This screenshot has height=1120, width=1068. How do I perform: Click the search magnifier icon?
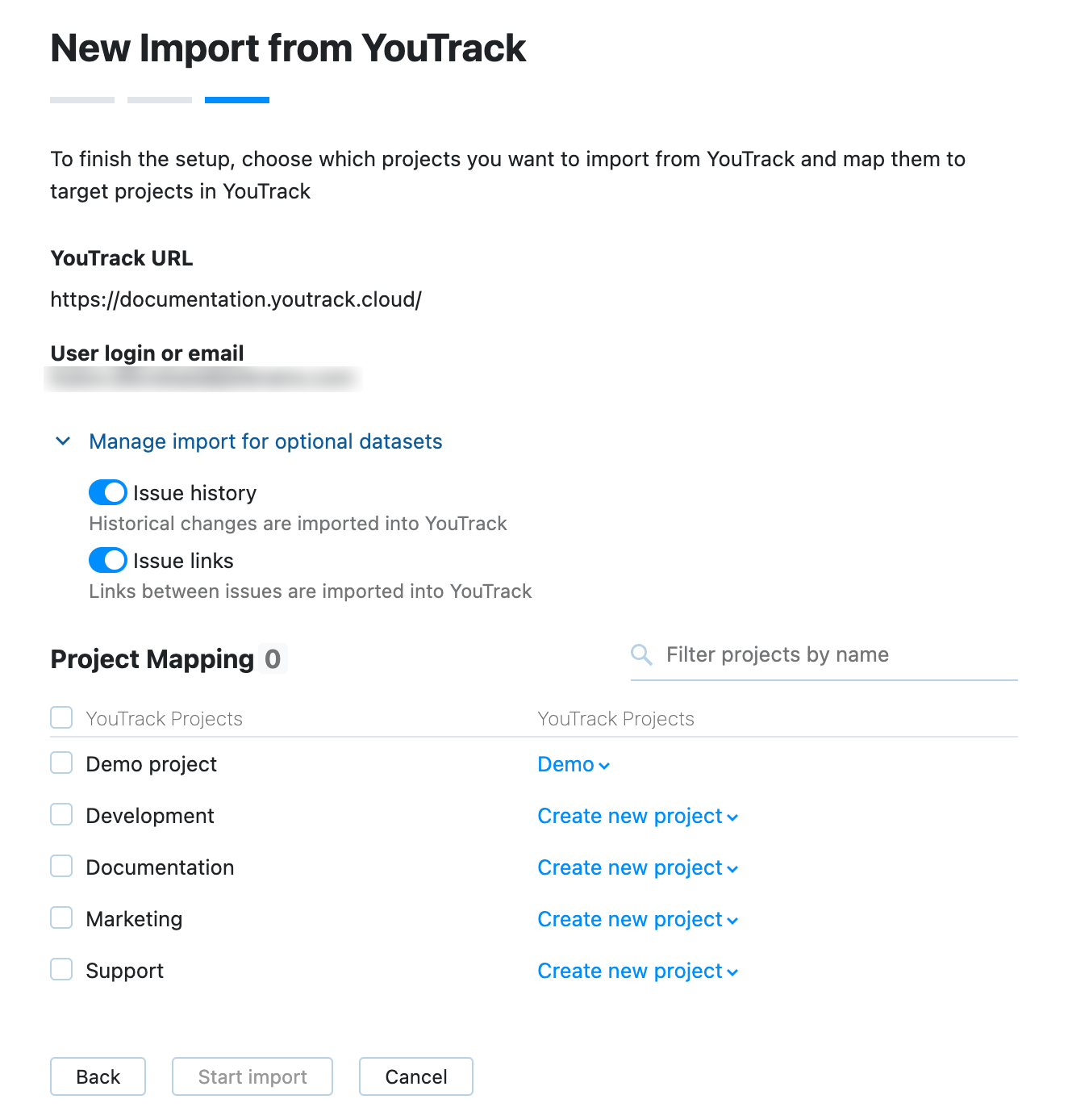pyautogui.click(x=641, y=654)
